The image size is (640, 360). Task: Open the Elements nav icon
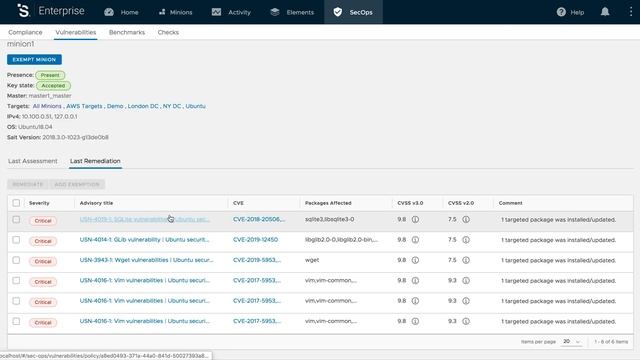275,12
